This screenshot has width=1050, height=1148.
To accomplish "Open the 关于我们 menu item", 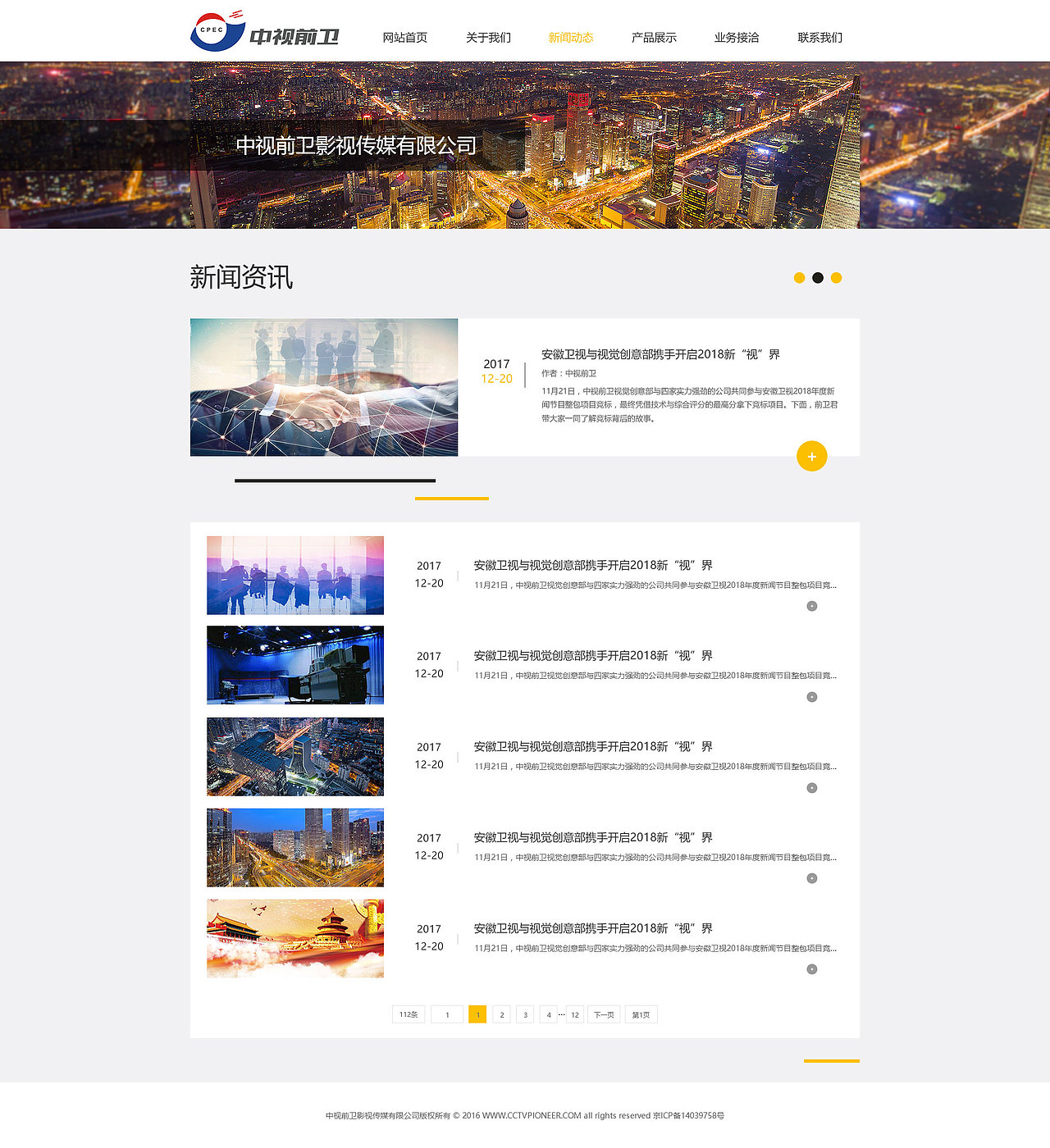I will click(x=488, y=37).
